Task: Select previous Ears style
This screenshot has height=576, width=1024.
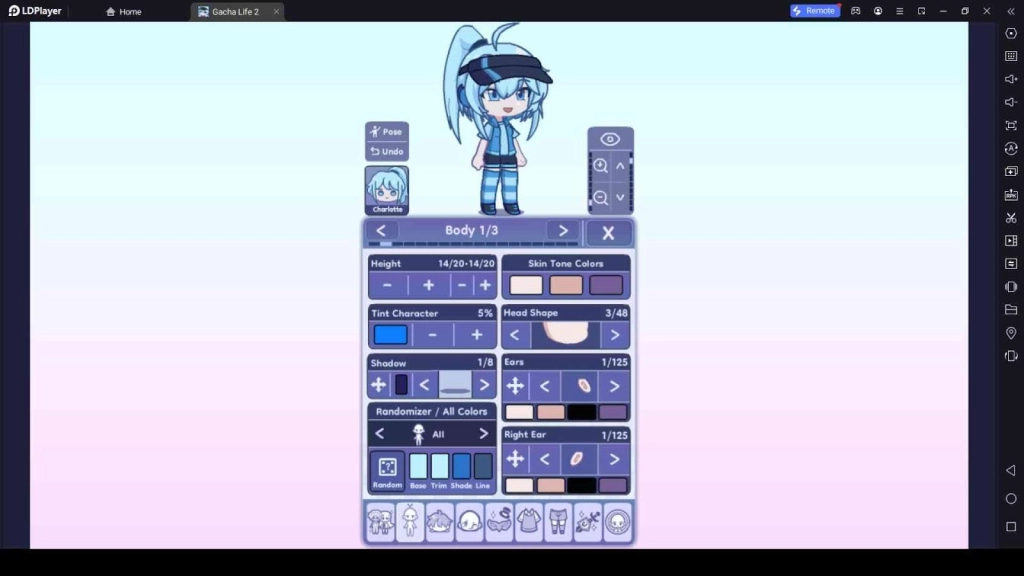Action: pos(545,386)
